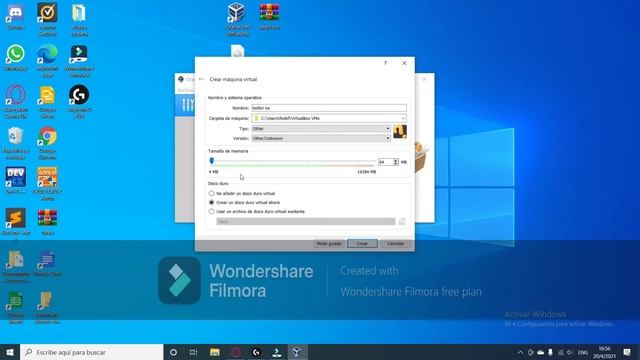Open the Logitech G HUB shortcut

pyautogui.click(x=79, y=102)
